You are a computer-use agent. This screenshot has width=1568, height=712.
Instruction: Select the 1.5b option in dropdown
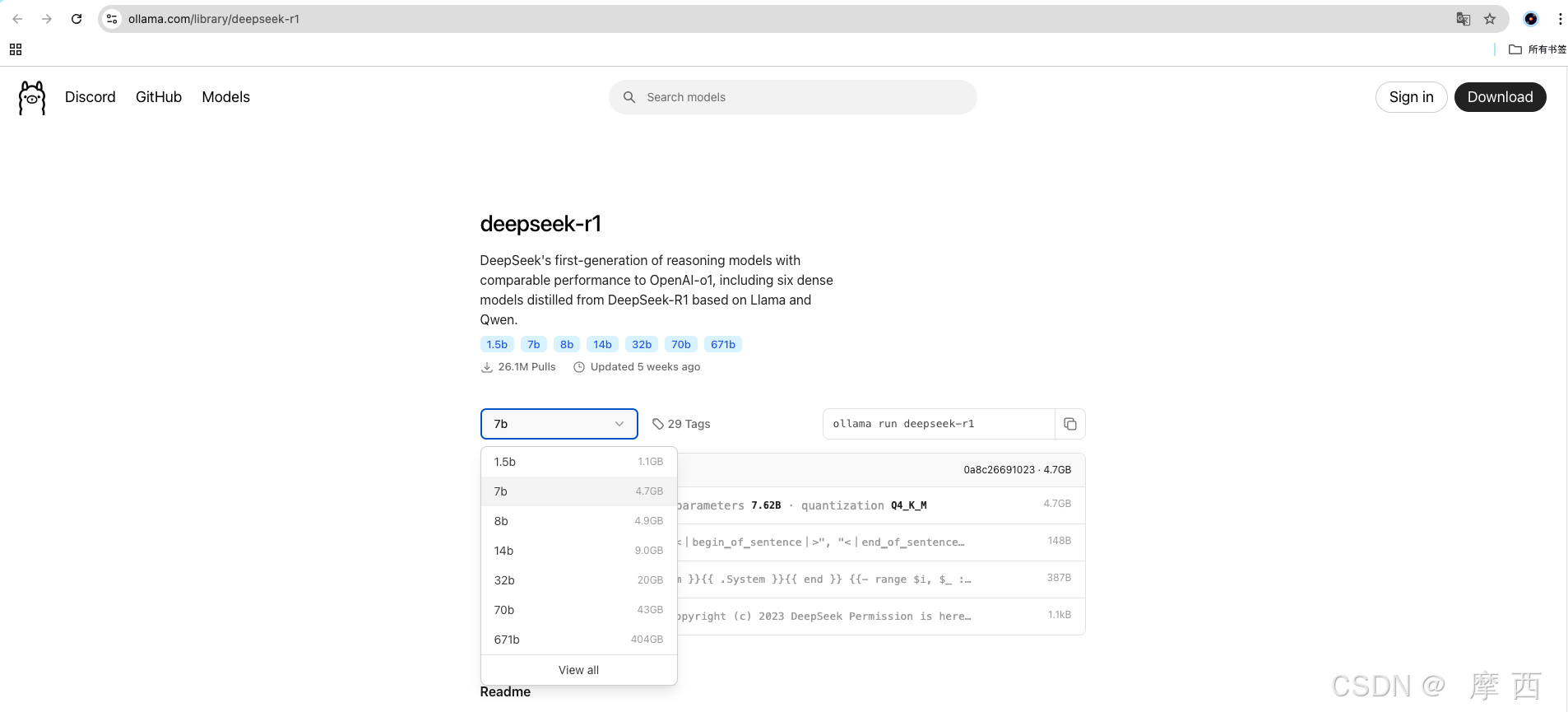point(578,462)
